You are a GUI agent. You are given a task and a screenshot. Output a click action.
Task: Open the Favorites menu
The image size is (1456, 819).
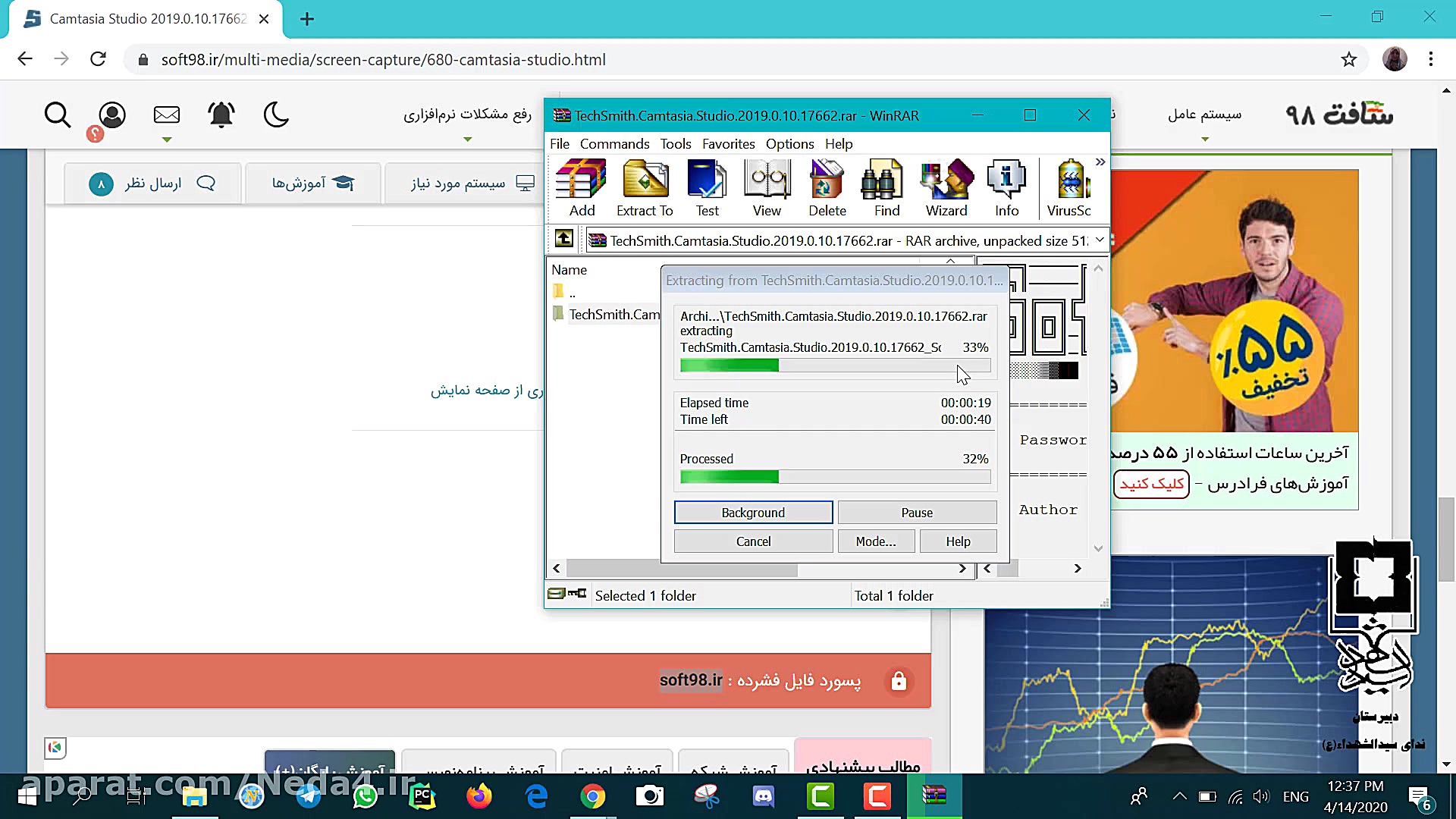[728, 144]
